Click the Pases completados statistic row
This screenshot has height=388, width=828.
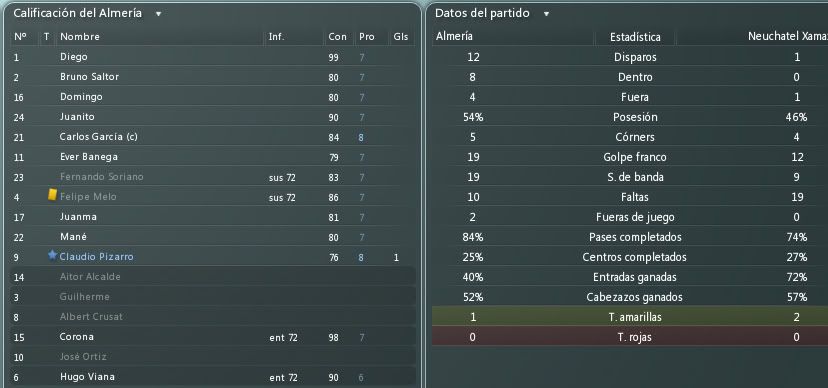tap(629, 237)
